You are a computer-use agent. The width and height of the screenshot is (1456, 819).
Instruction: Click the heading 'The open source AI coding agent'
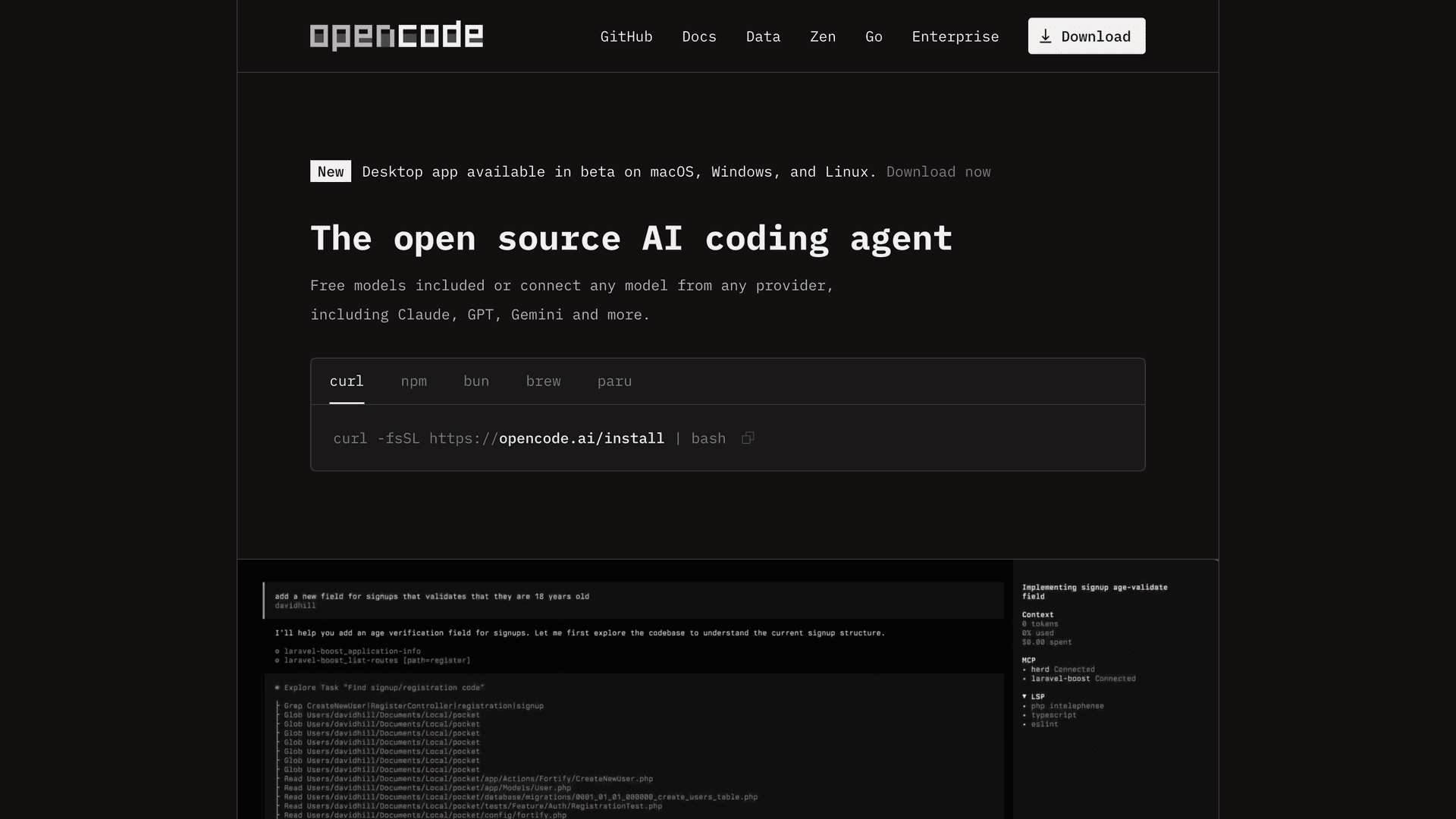(631, 238)
